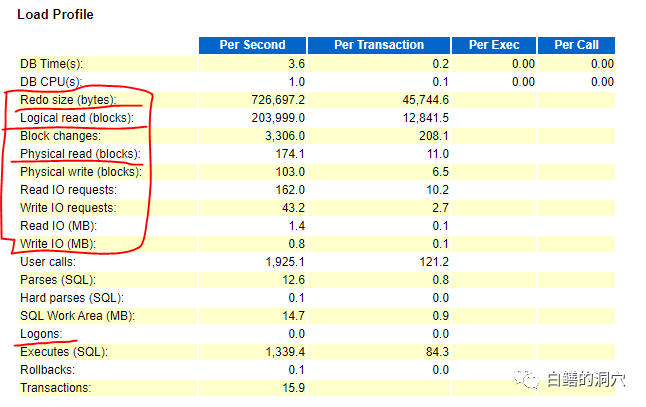
Task: Select the User calls row label
Action: (x=50, y=262)
